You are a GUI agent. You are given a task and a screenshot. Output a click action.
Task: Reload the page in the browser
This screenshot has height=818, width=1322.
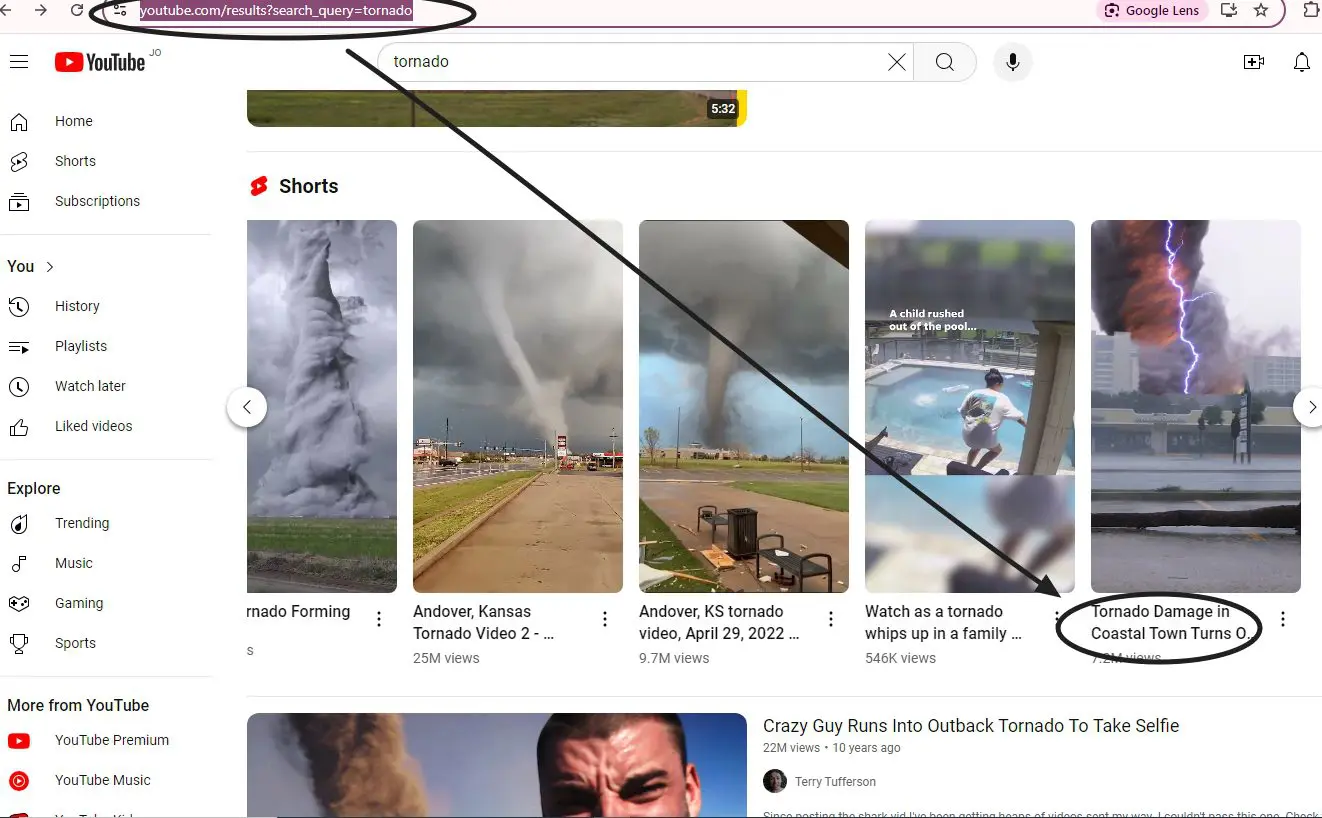click(x=78, y=10)
